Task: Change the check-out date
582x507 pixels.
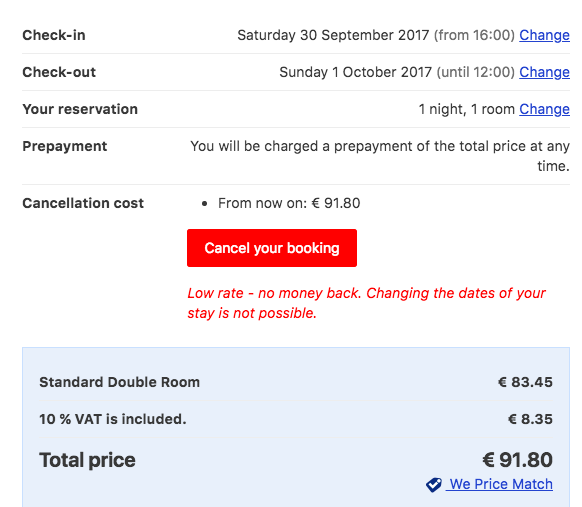Action: click(x=544, y=72)
